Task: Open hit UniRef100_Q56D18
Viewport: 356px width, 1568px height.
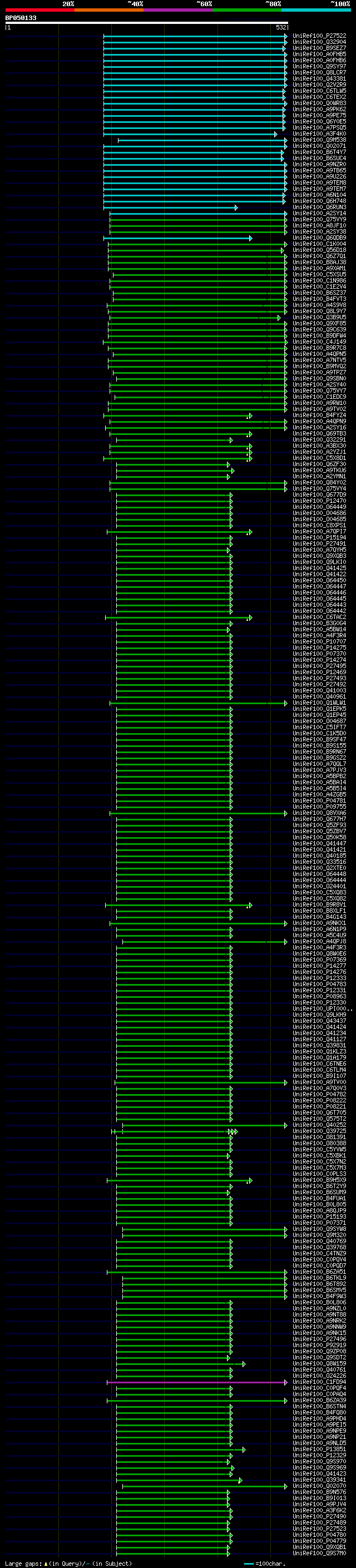Action: pos(319,250)
